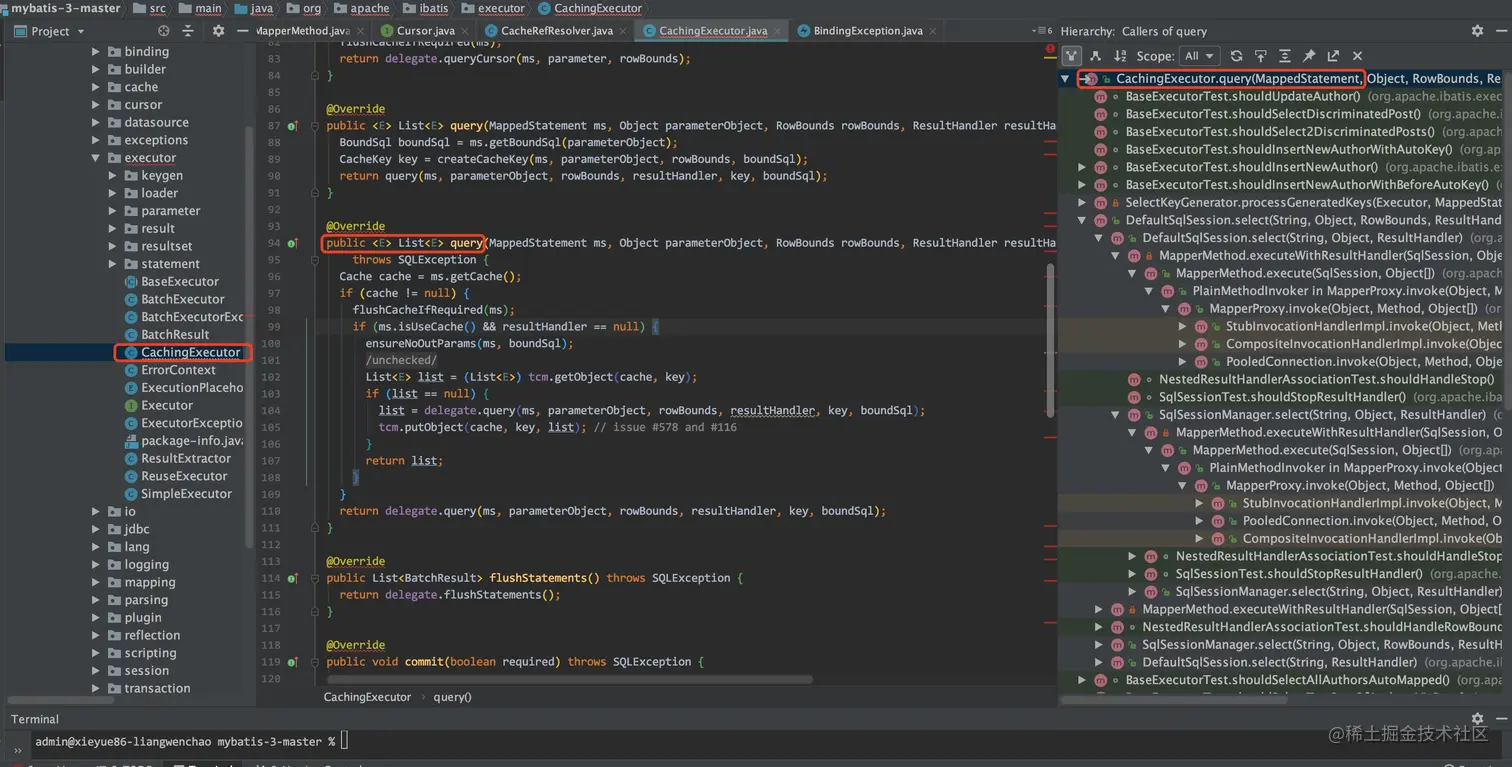Expand the builder folder
This screenshot has width=1512, height=767.
pyautogui.click(x=96, y=70)
